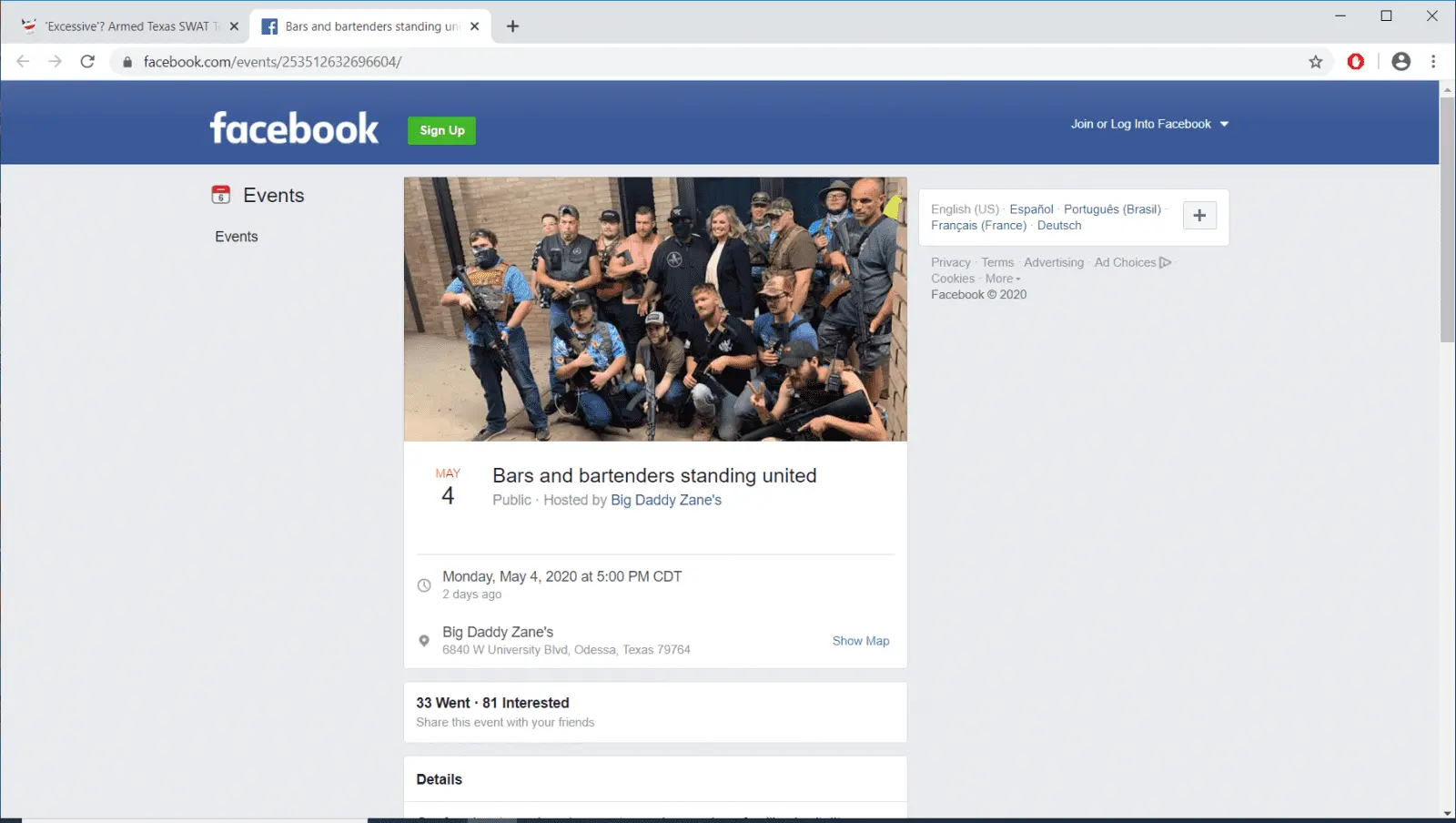Bookmark this page with the star icon
1456x823 pixels.
[x=1315, y=62]
